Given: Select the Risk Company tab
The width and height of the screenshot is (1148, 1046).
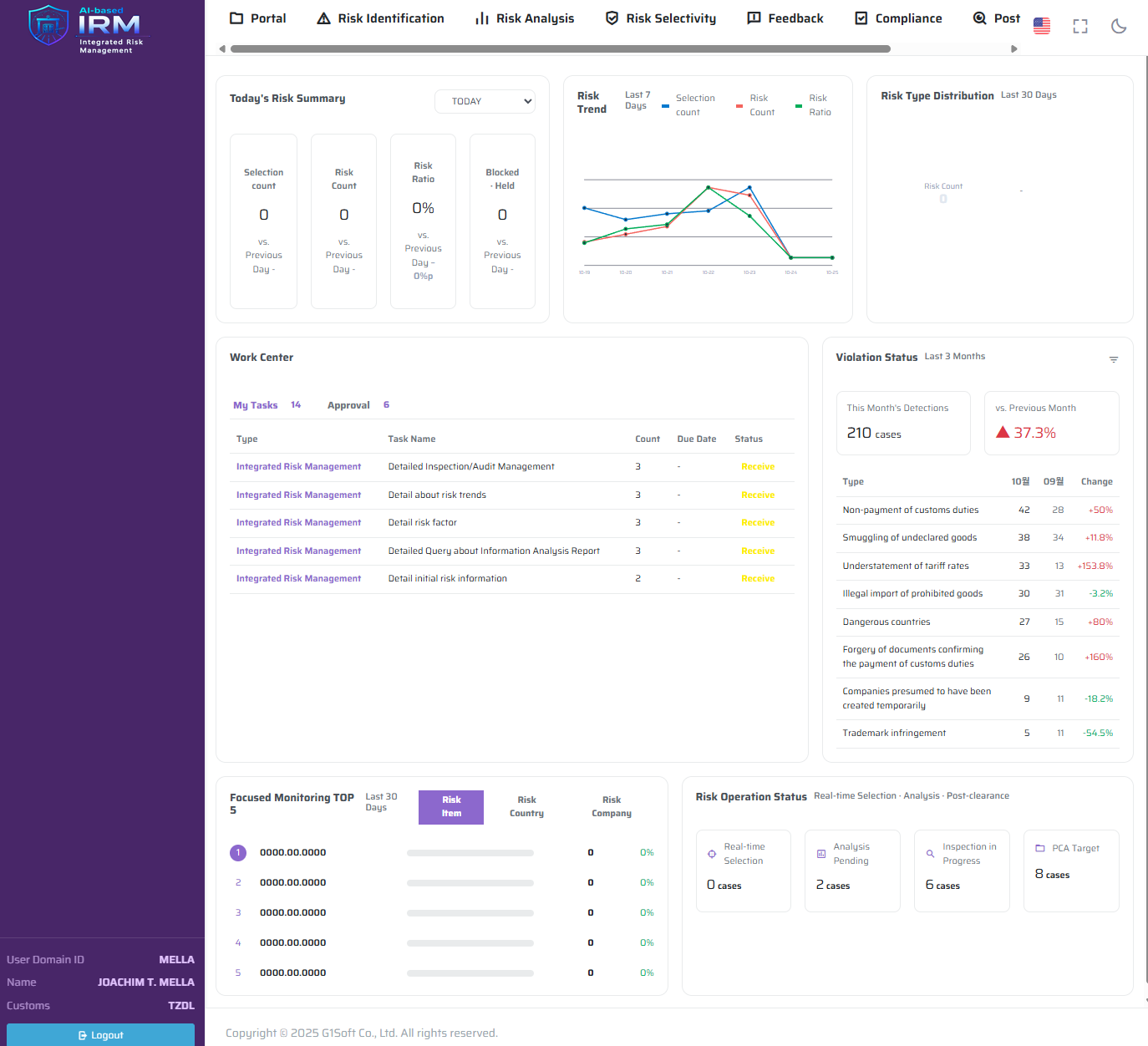Looking at the screenshot, I should [612, 807].
